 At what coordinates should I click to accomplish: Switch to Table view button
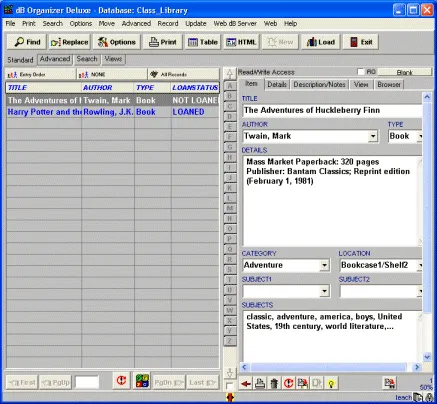pos(203,42)
